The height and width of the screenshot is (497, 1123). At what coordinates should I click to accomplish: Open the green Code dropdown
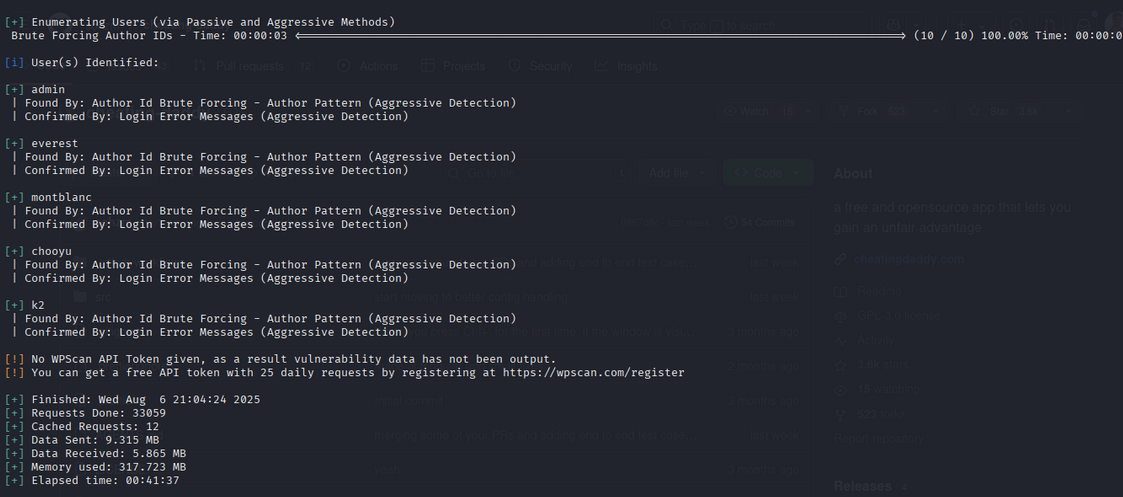(x=767, y=173)
